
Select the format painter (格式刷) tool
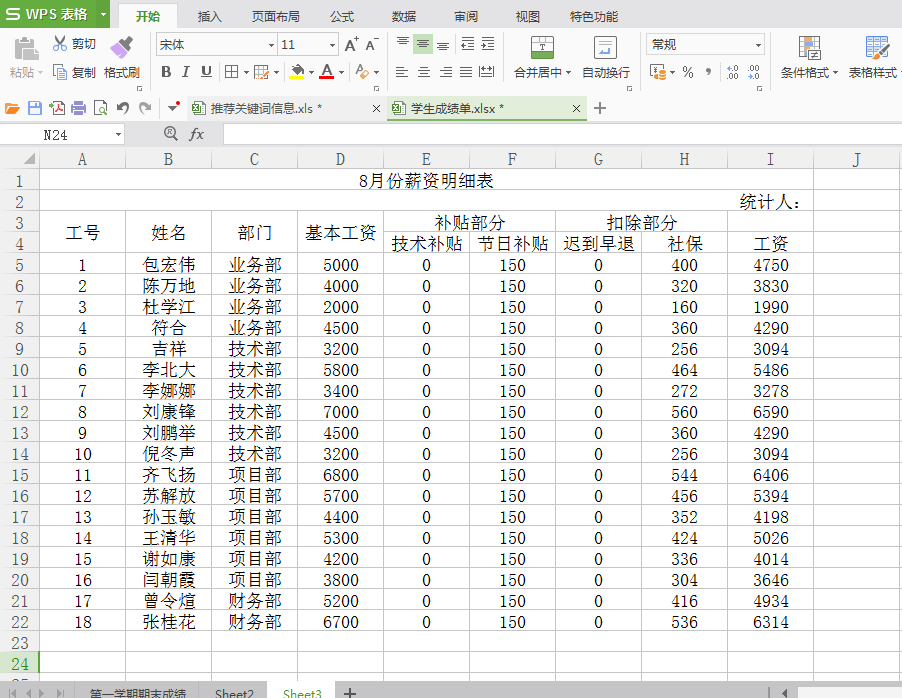tap(123, 60)
